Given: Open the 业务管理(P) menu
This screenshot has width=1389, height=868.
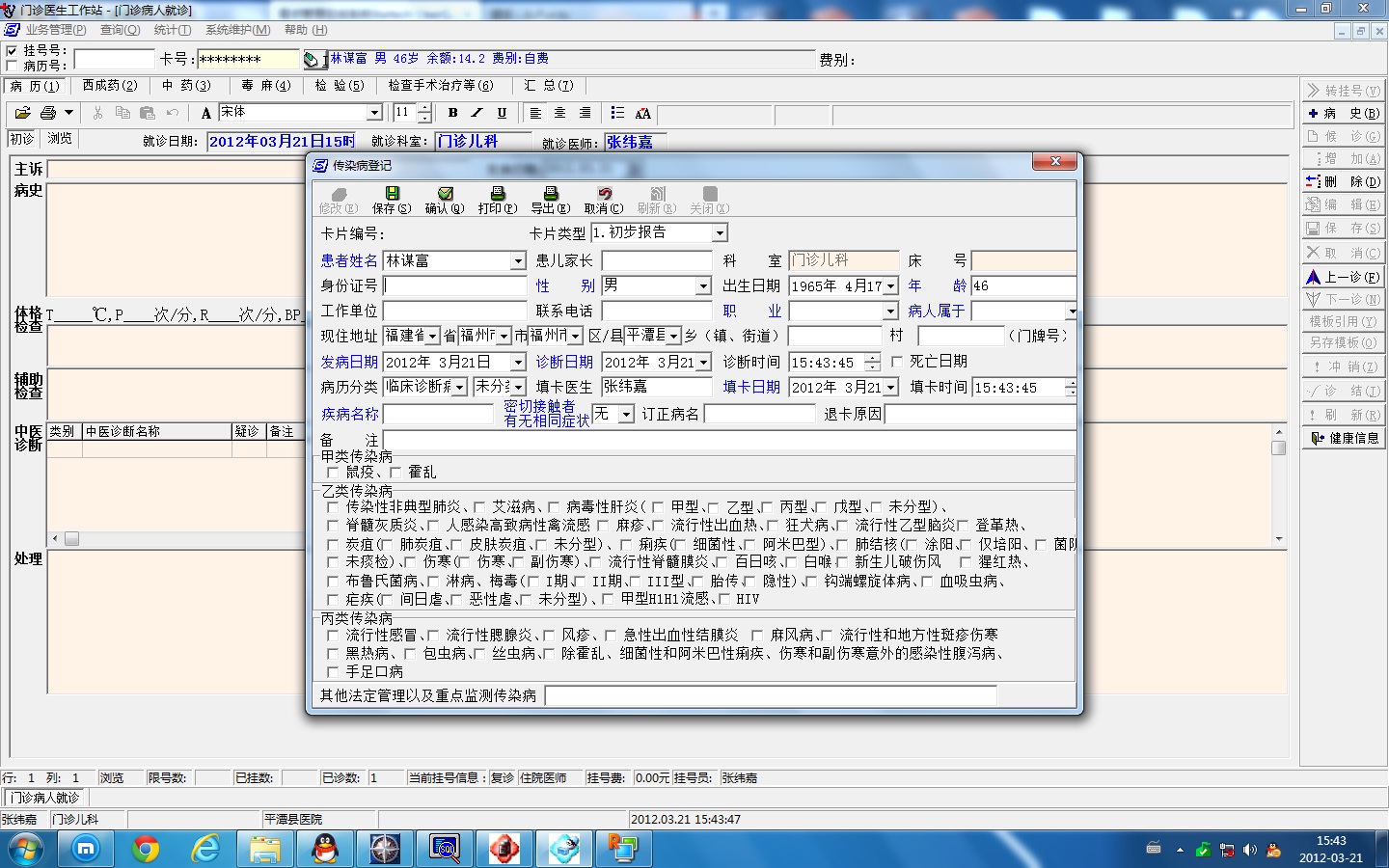Looking at the screenshot, I should coord(55,30).
